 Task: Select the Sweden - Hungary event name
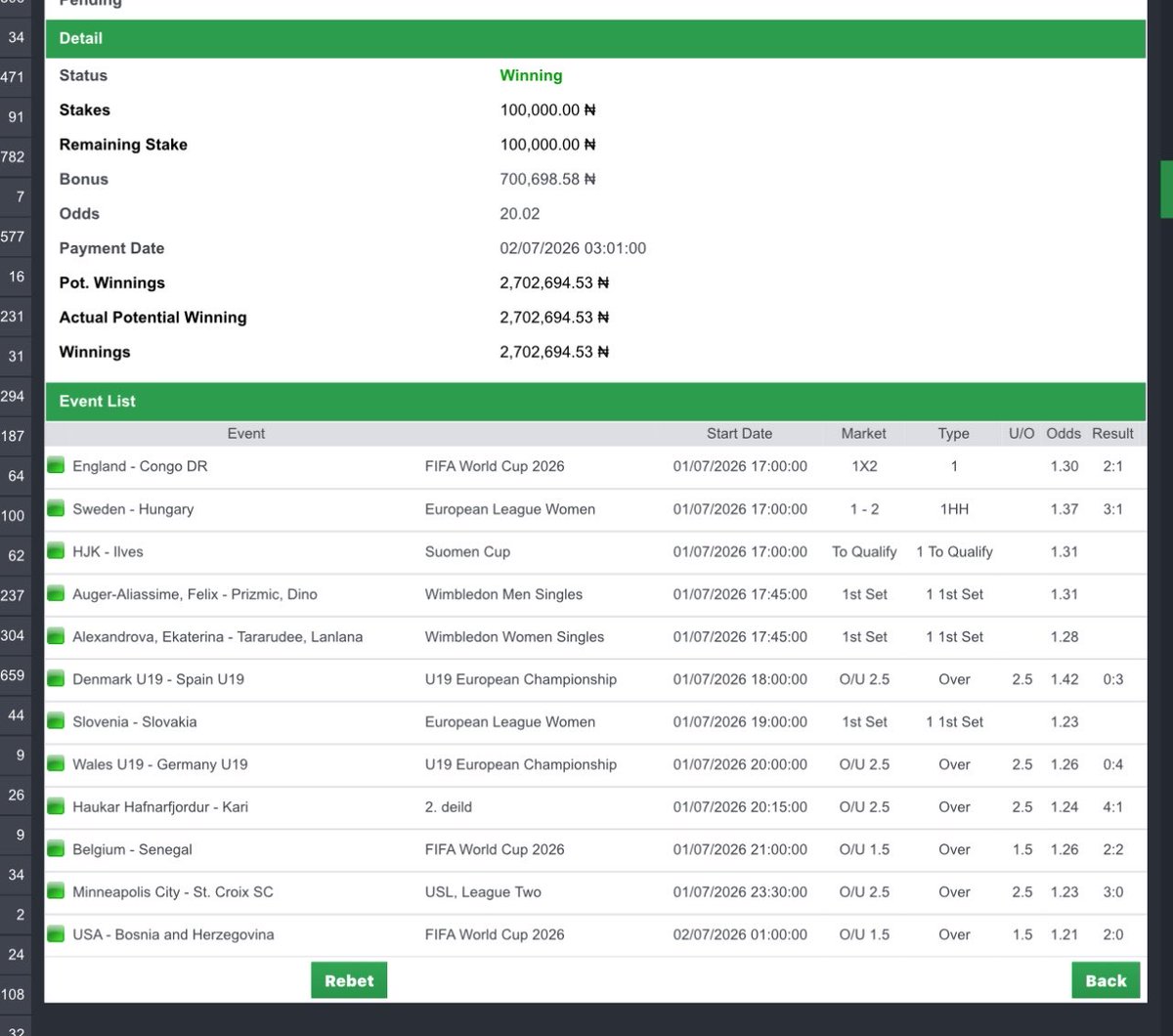click(x=133, y=509)
